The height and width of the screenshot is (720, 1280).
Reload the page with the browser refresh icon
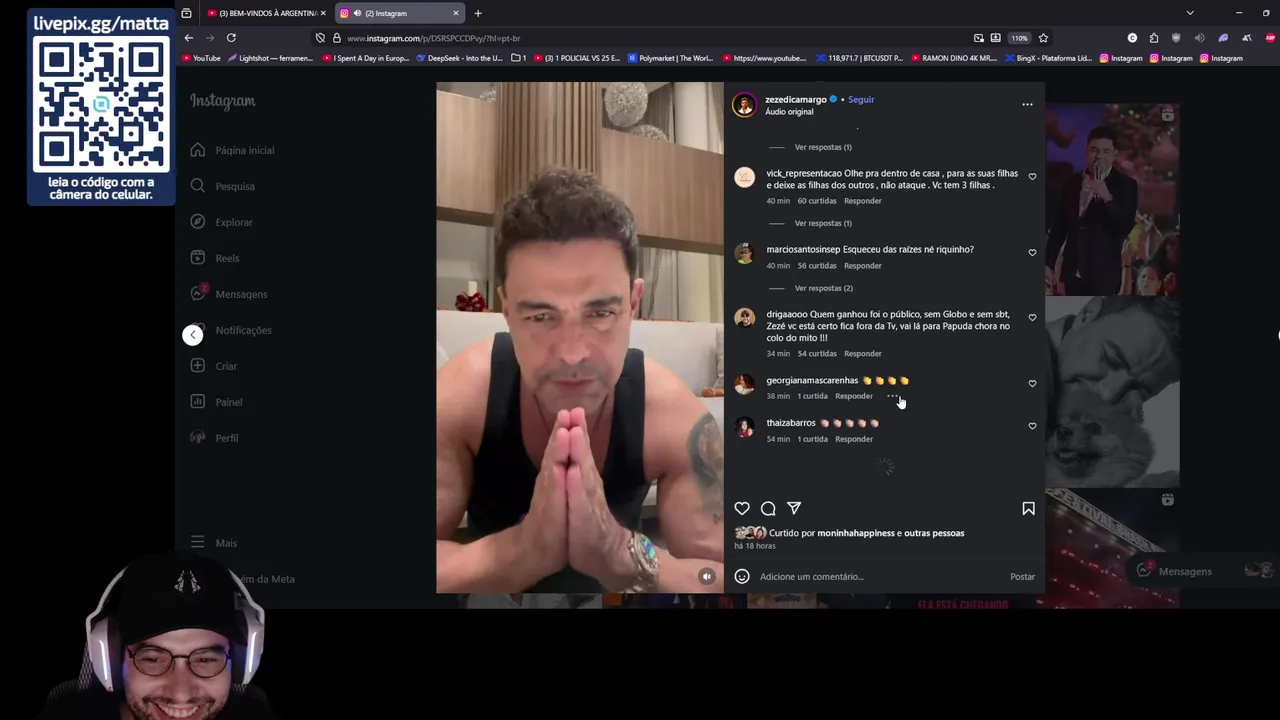coord(231,38)
